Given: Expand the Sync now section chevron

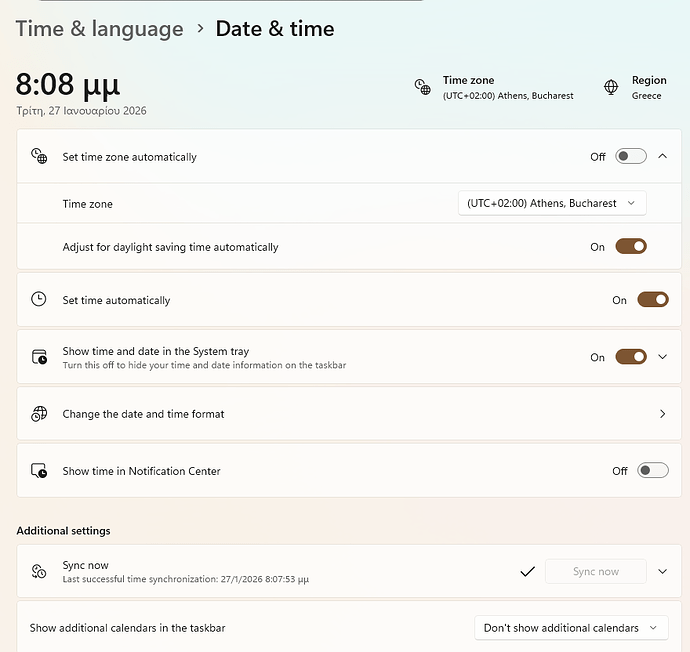Looking at the screenshot, I should point(662,571).
